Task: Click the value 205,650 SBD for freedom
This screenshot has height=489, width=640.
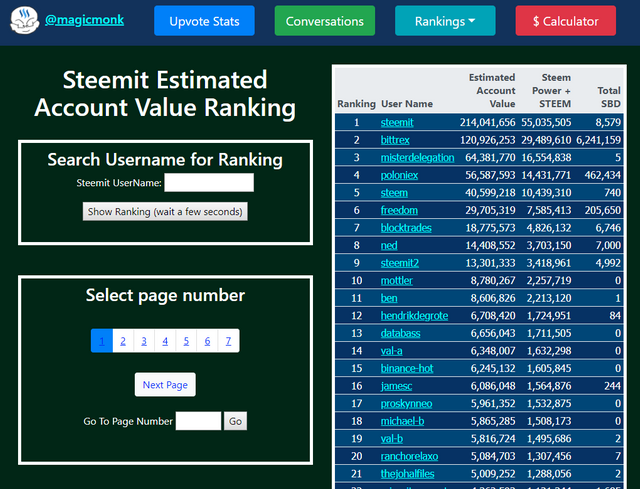Action: (x=603, y=210)
